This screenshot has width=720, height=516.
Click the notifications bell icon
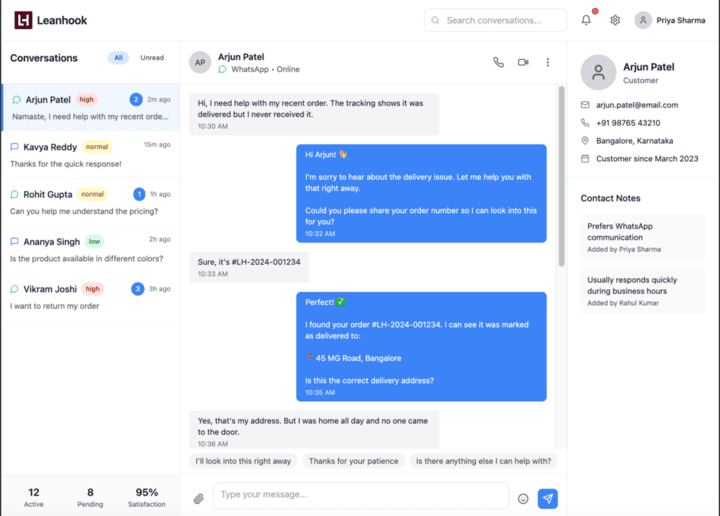coord(586,20)
